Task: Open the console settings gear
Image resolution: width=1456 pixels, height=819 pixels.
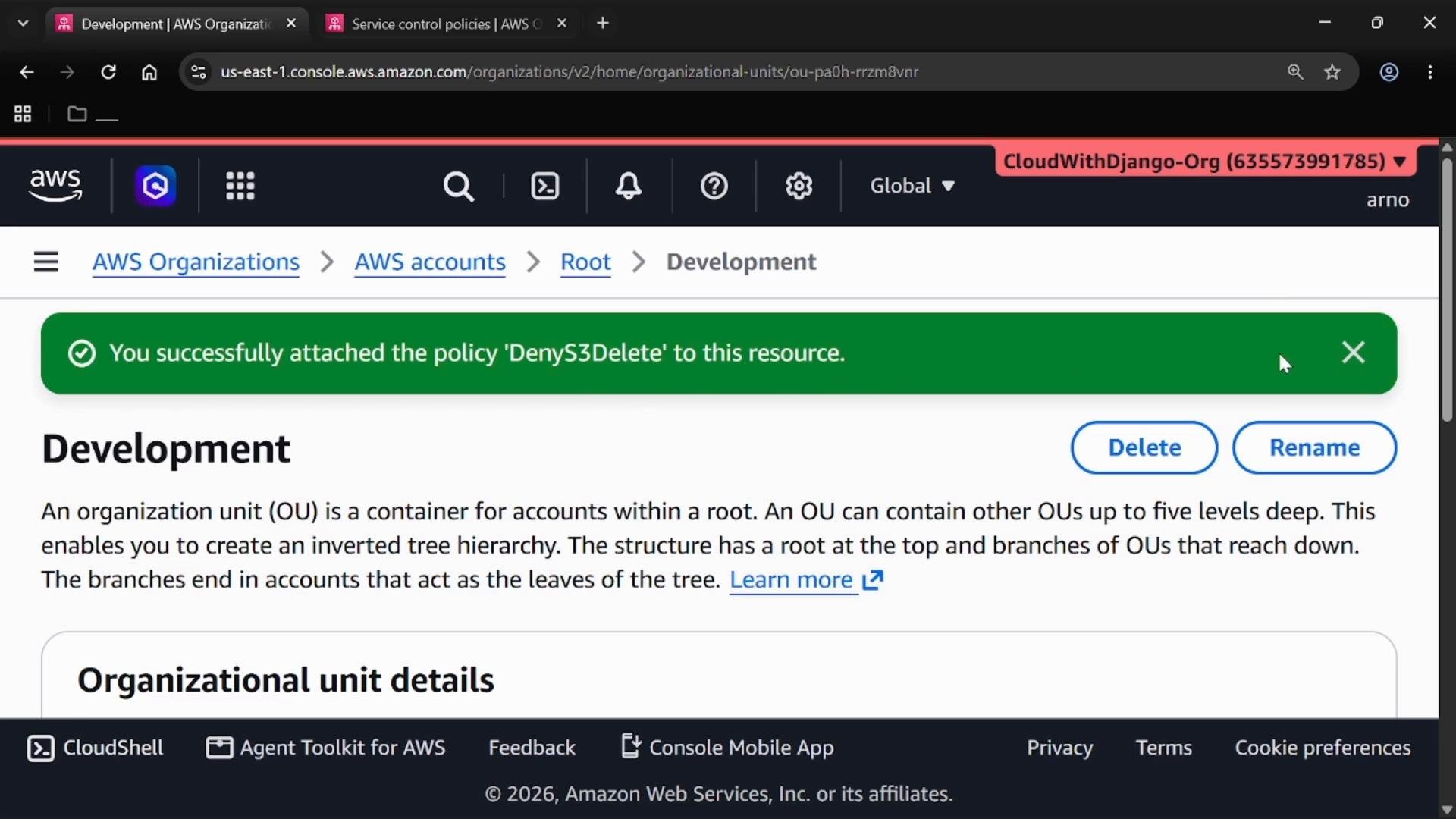Action: [799, 186]
